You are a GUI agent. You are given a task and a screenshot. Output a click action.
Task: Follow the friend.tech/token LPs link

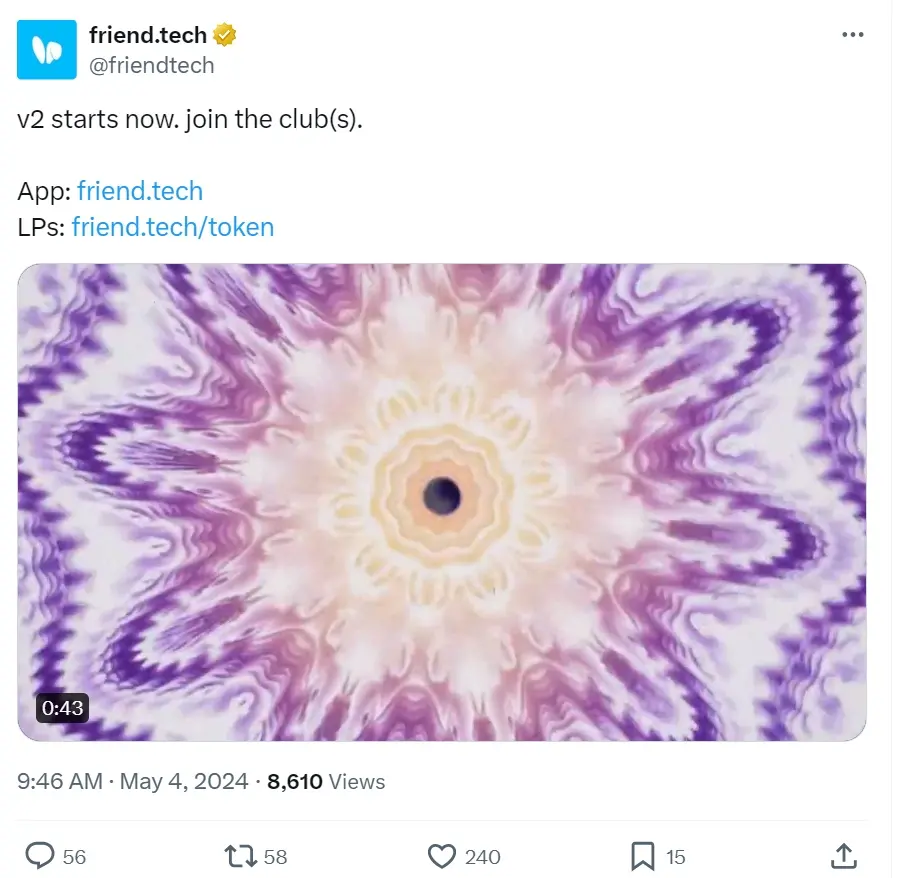coord(172,227)
